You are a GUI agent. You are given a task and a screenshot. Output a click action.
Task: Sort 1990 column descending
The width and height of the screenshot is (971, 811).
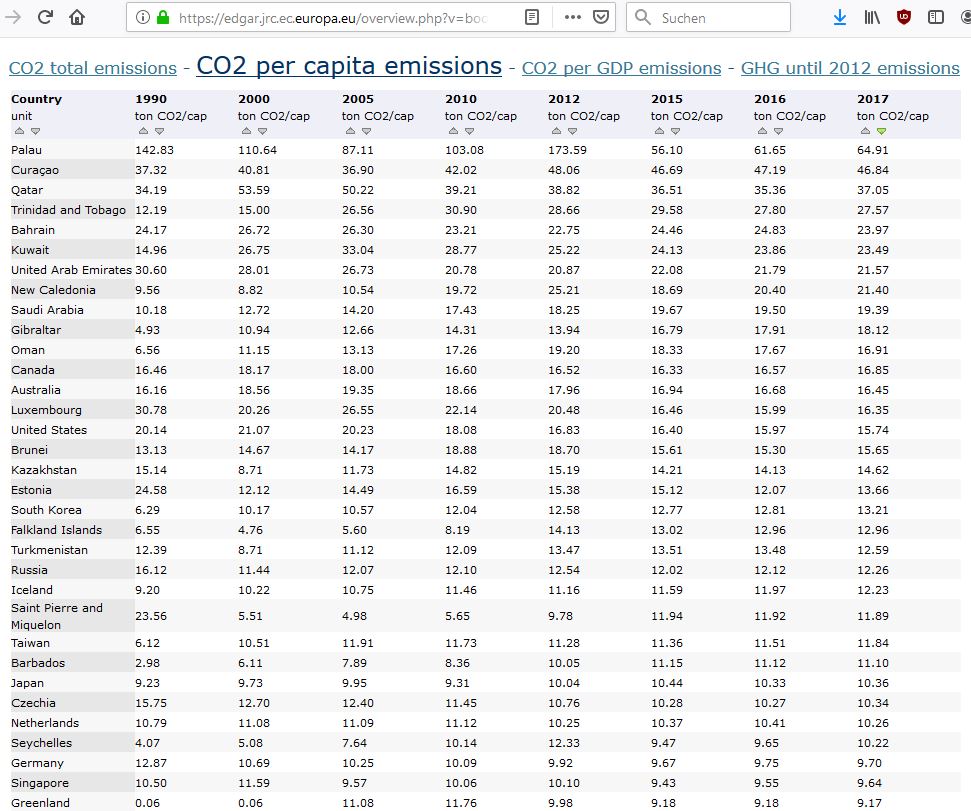click(x=160, y=131)
